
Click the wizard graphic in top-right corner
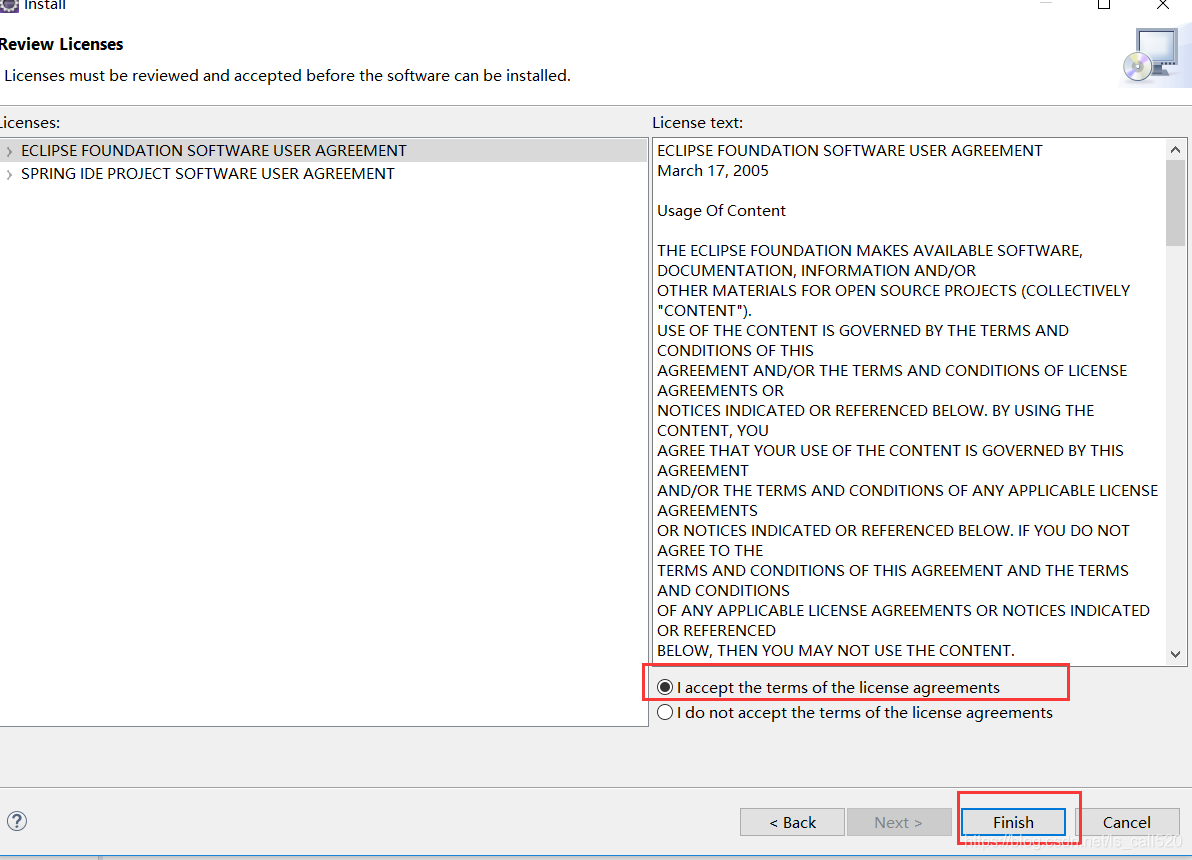1156,56
